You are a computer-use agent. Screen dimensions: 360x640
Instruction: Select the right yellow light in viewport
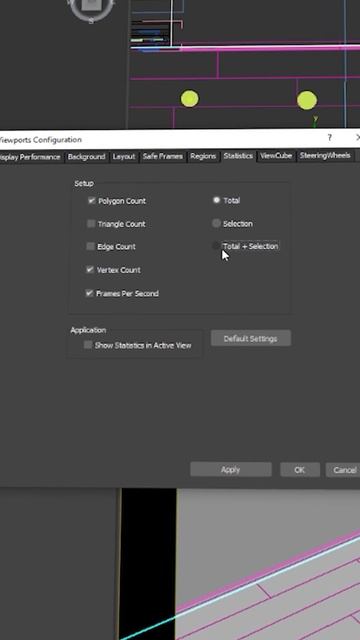click(307, 100)
